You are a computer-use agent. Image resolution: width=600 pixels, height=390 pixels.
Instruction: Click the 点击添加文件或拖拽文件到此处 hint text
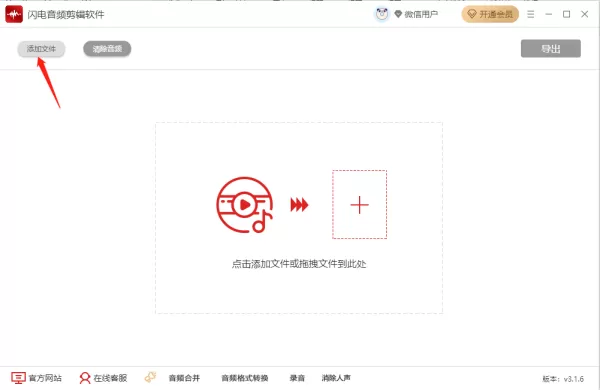299,264
